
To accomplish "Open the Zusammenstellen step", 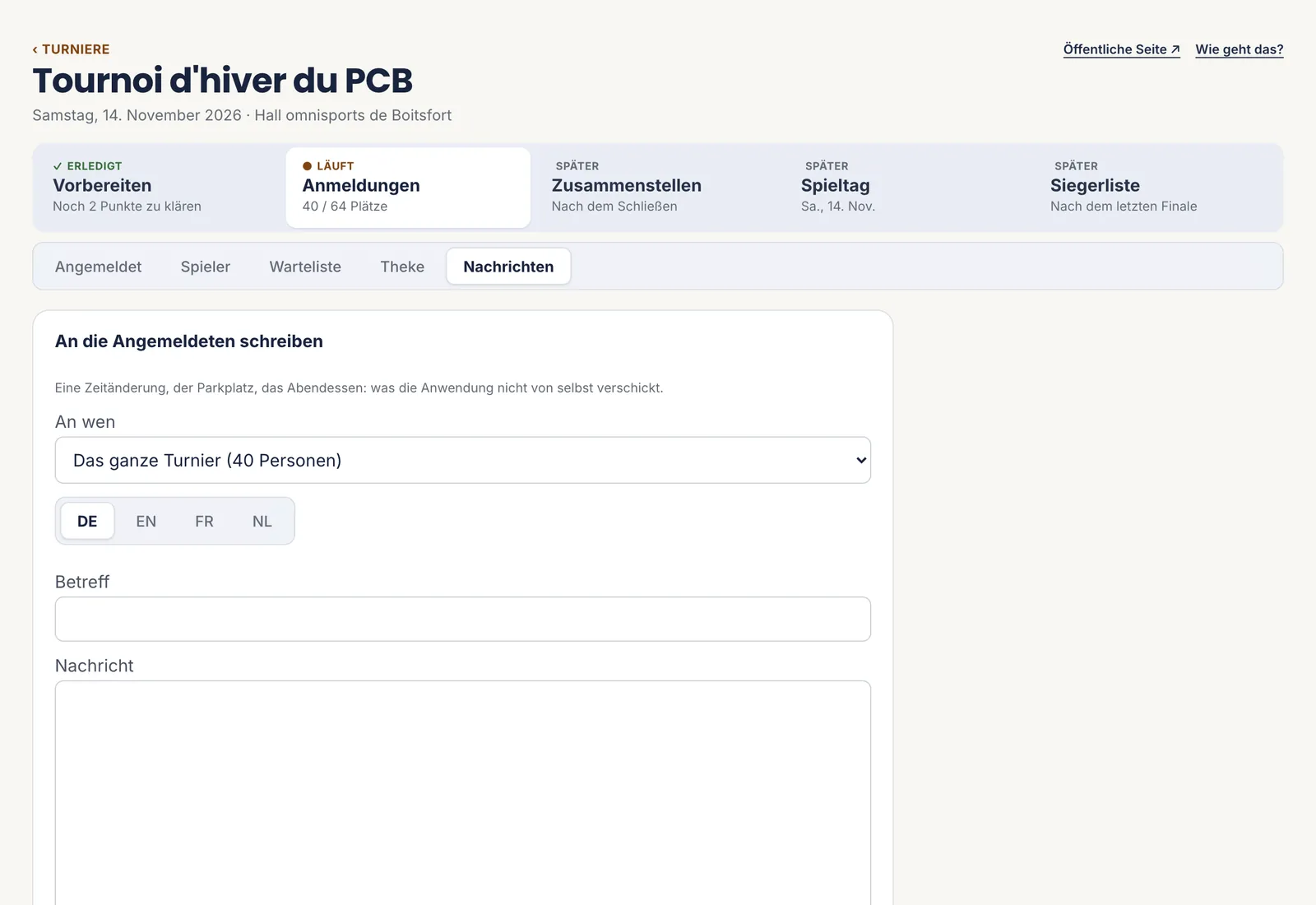I will coord(657,188).
